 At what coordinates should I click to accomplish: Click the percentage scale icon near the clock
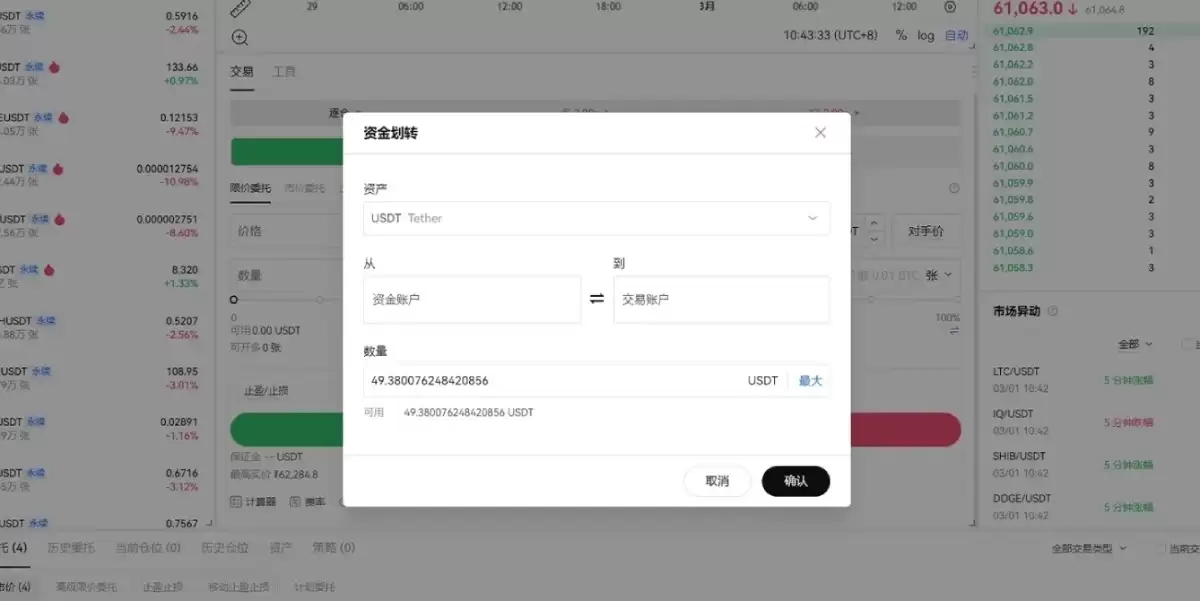click(900, 35)
